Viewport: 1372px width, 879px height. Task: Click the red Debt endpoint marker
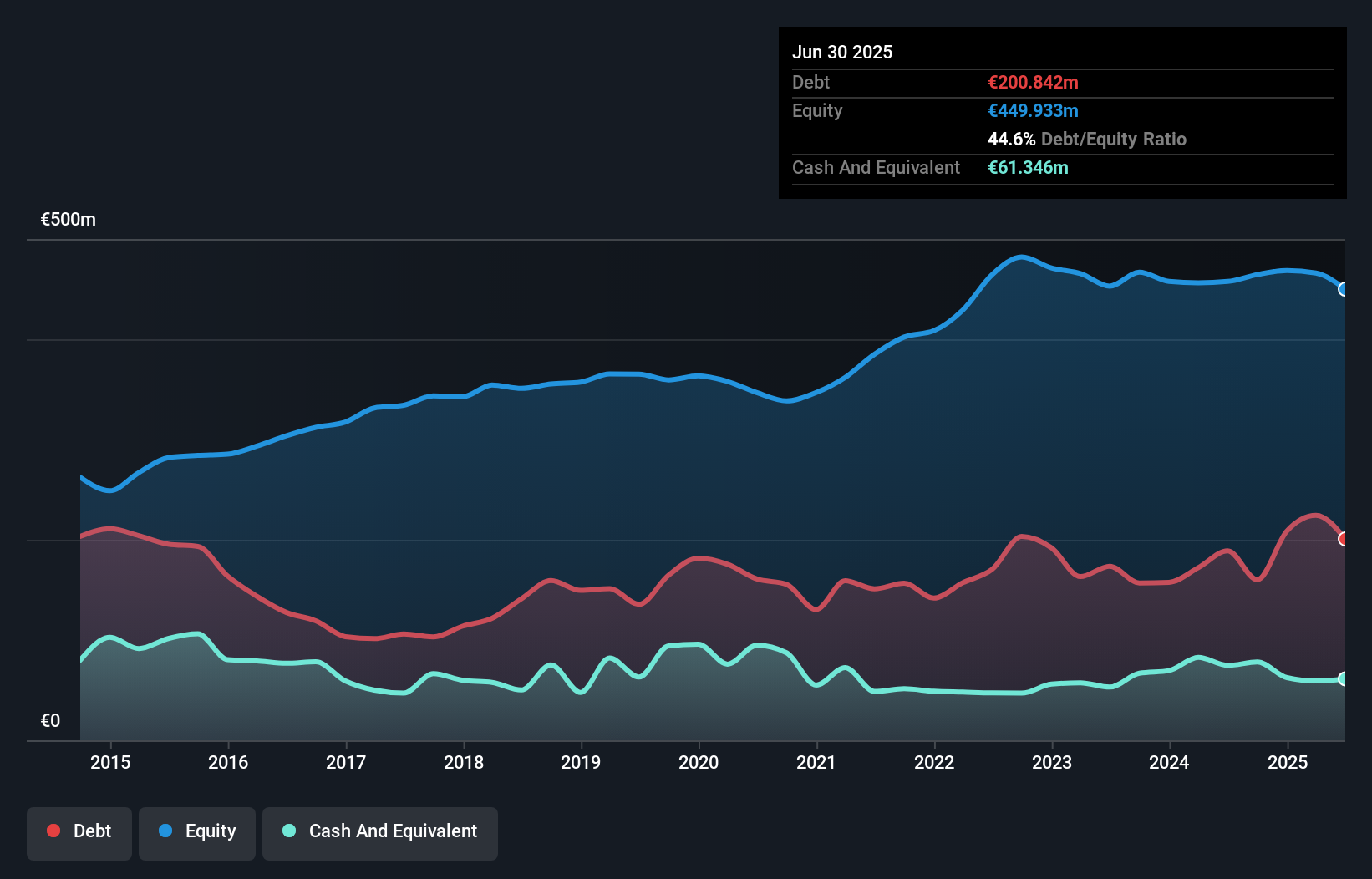click(x=1344, y=539)
